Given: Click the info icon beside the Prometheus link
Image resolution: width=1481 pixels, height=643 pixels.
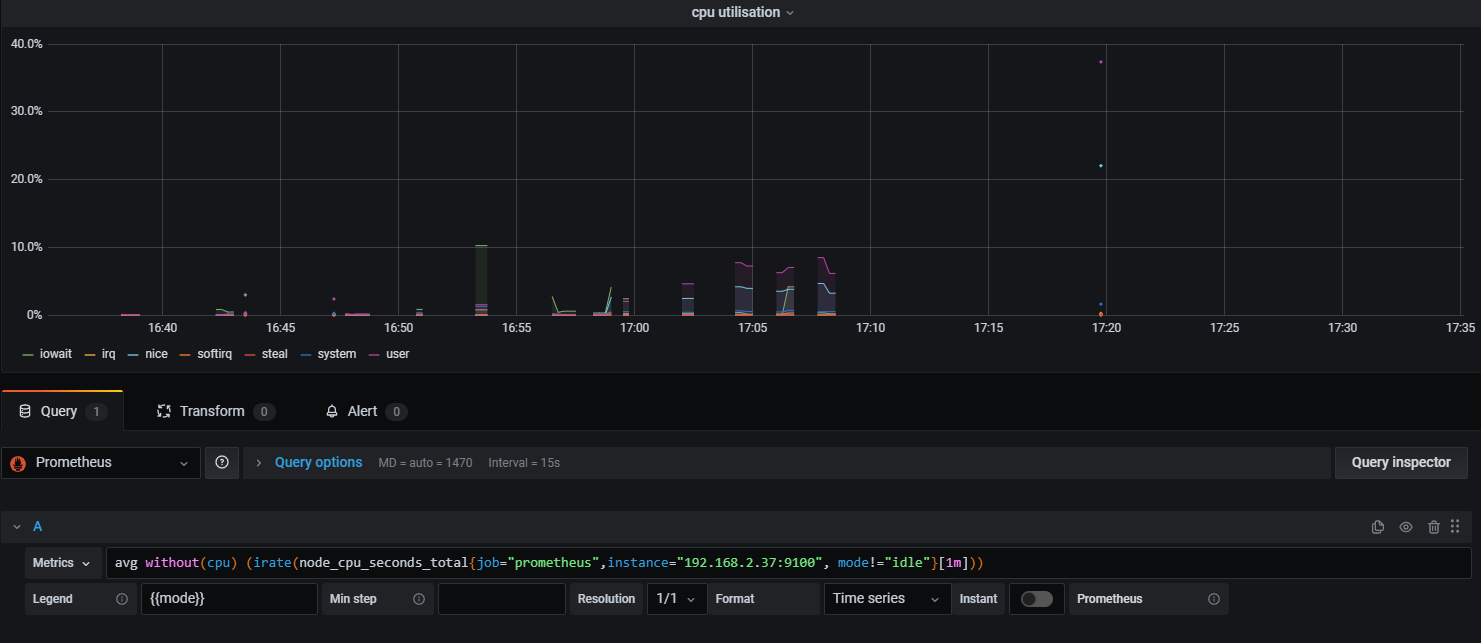Looking at the screenshot, I should click(1214, 599).
